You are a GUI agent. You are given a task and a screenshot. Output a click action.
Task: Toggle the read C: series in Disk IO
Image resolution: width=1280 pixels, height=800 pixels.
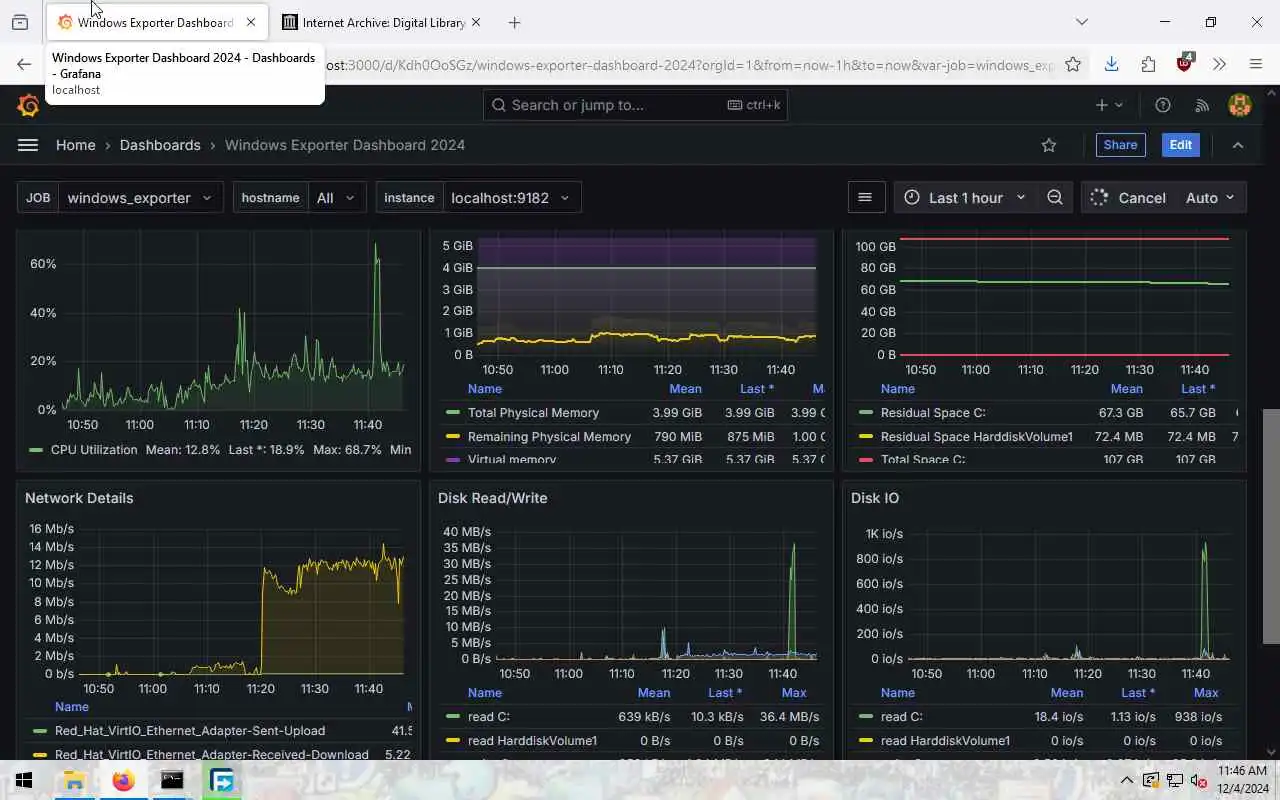(901, 717)
